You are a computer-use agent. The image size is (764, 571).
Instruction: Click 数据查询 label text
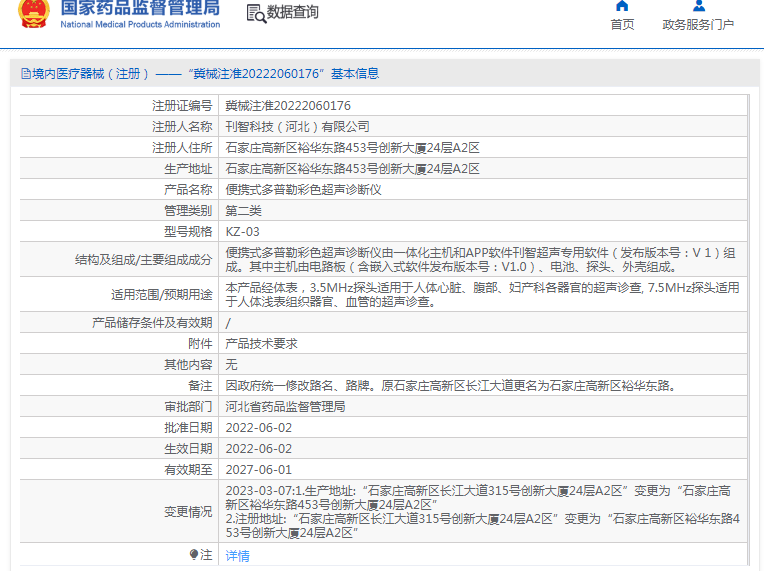pos(293,12)
